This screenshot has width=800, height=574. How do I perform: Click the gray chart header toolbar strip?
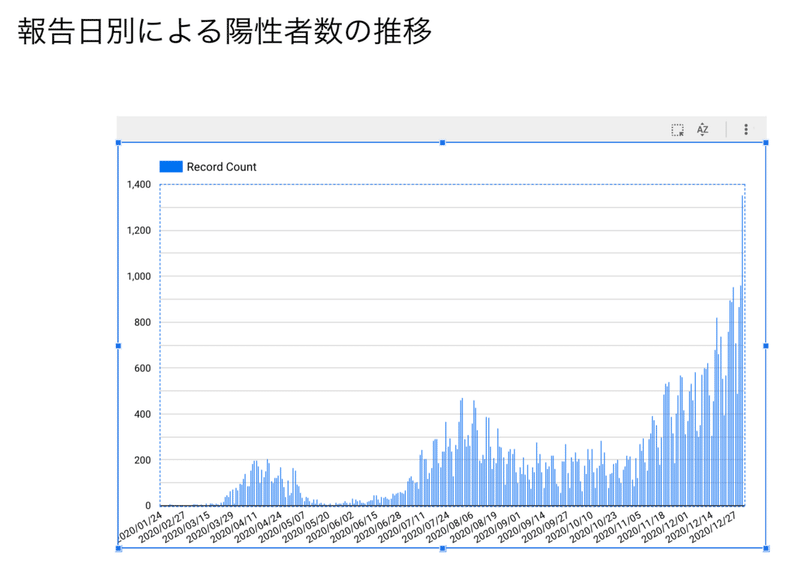point(441,129)
